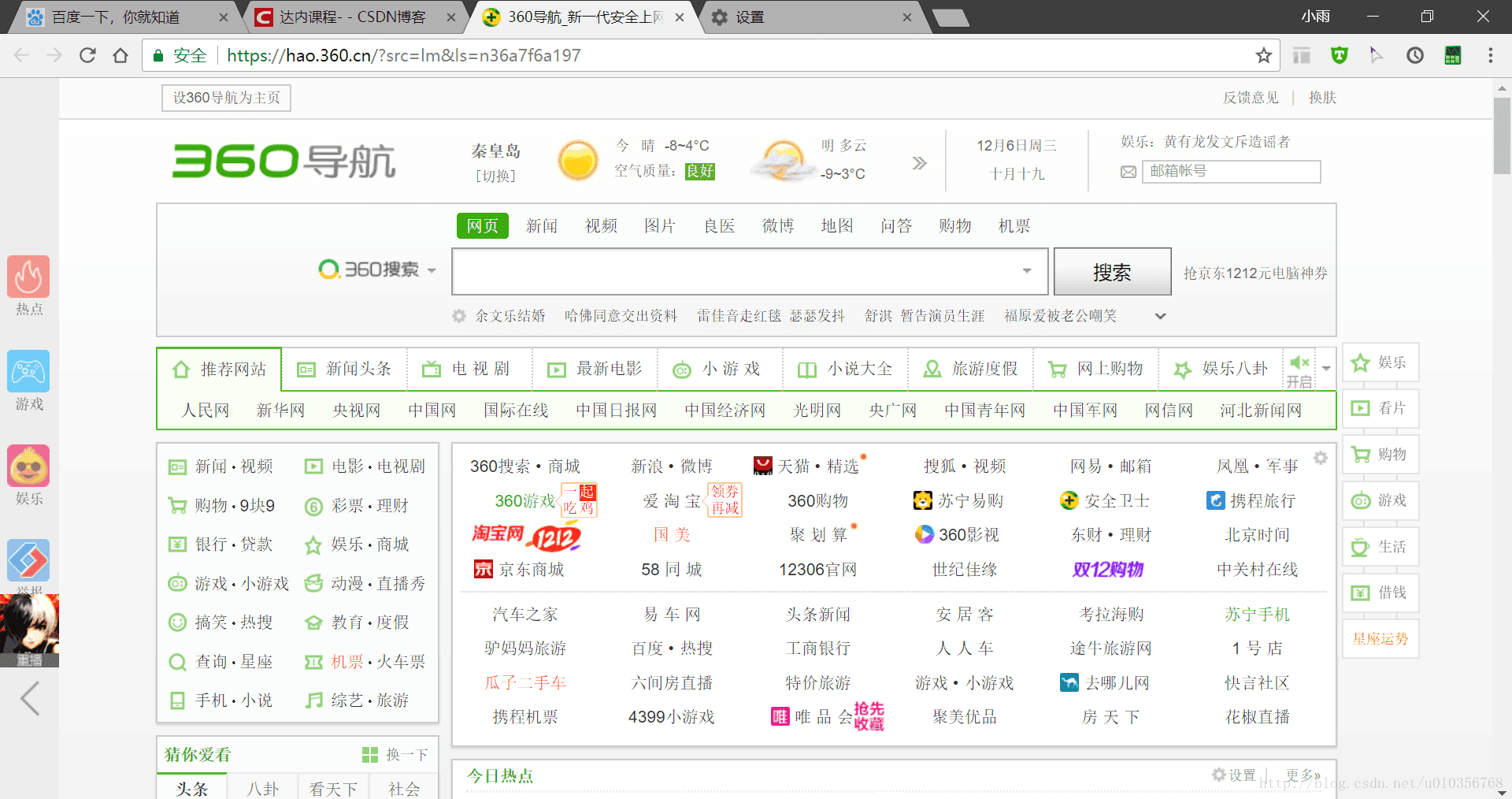This screenshot has width=1512, height=799.
Task: Open 生活 cup icon in right panel
Action: (1360, 547)
